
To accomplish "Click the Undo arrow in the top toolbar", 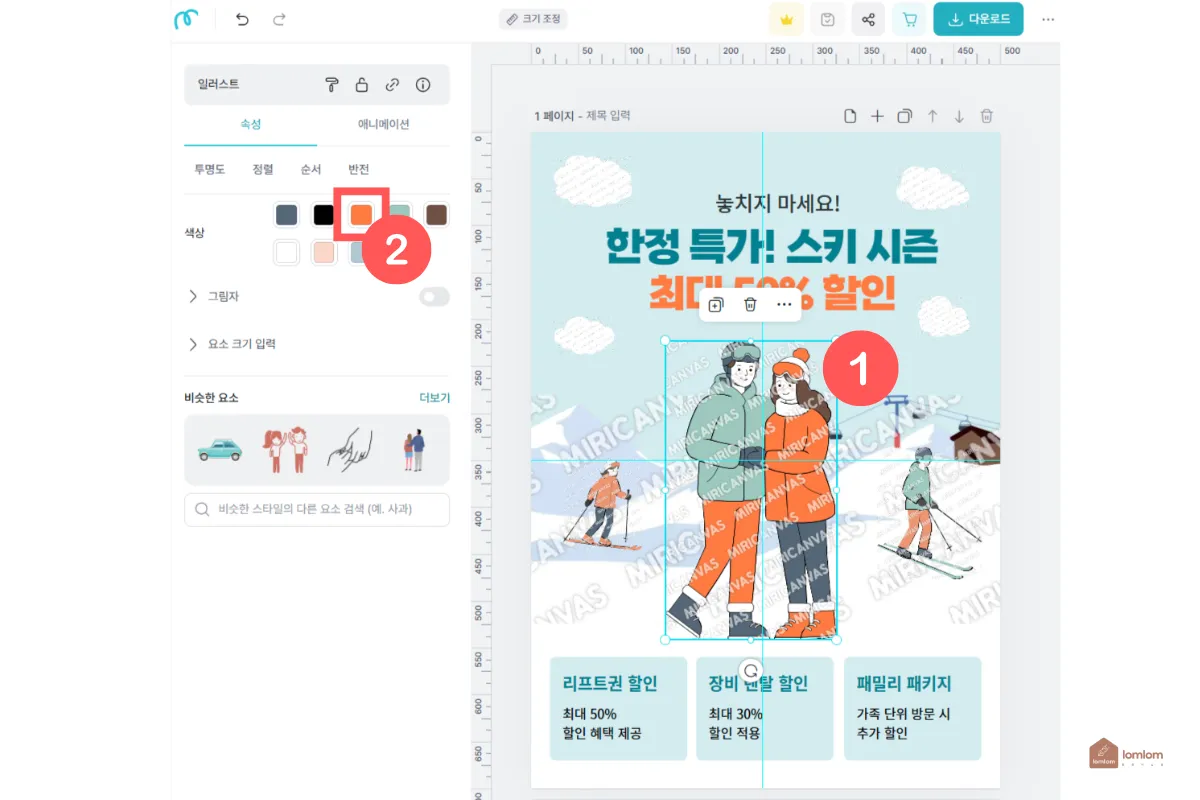I will pos(242,19).
